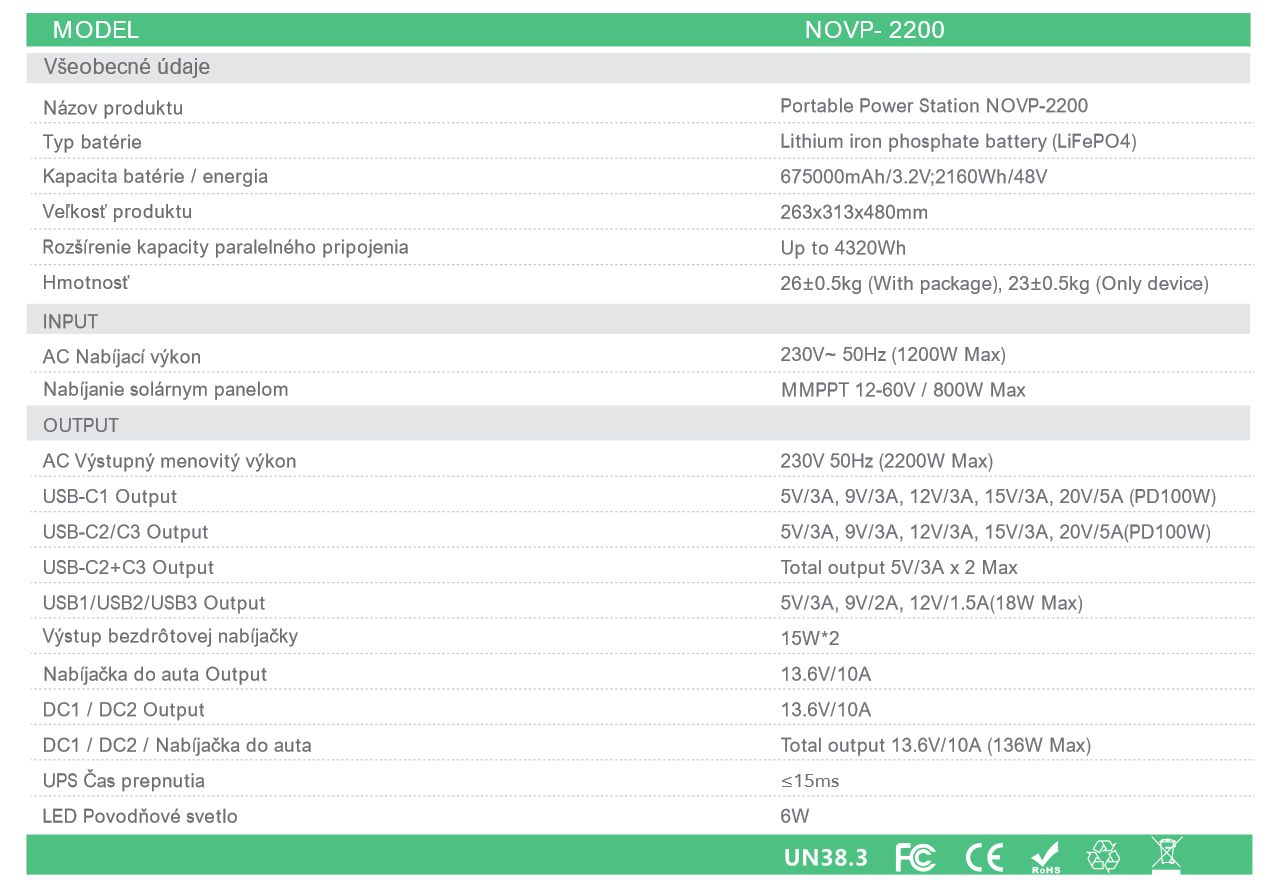Select the 263x313x480mm dimension value
The image size is (1276, 894).
coord(854,212)
